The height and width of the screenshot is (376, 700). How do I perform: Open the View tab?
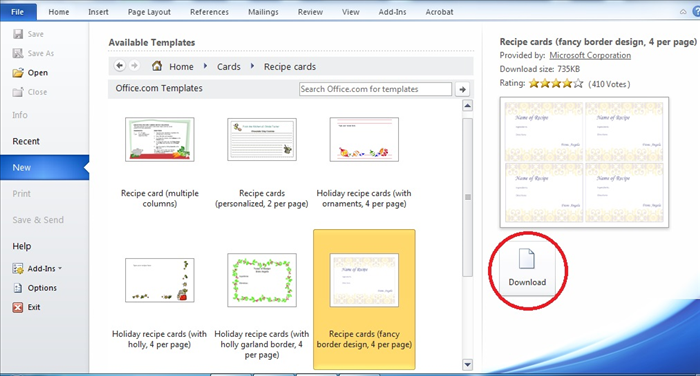350,12
